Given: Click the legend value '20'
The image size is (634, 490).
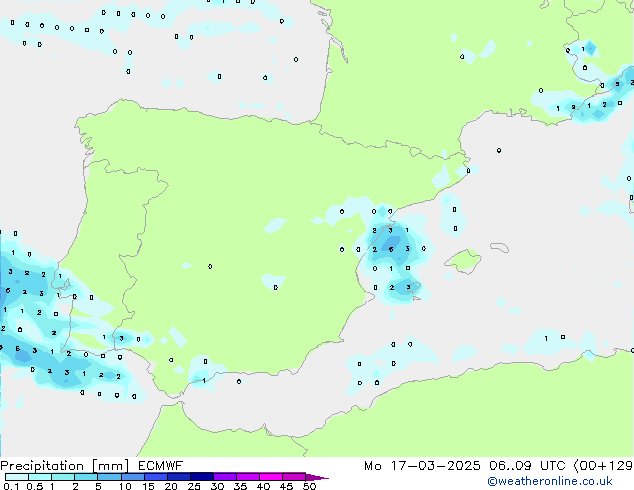Looking at the screenshot, I should click(171, 486).
